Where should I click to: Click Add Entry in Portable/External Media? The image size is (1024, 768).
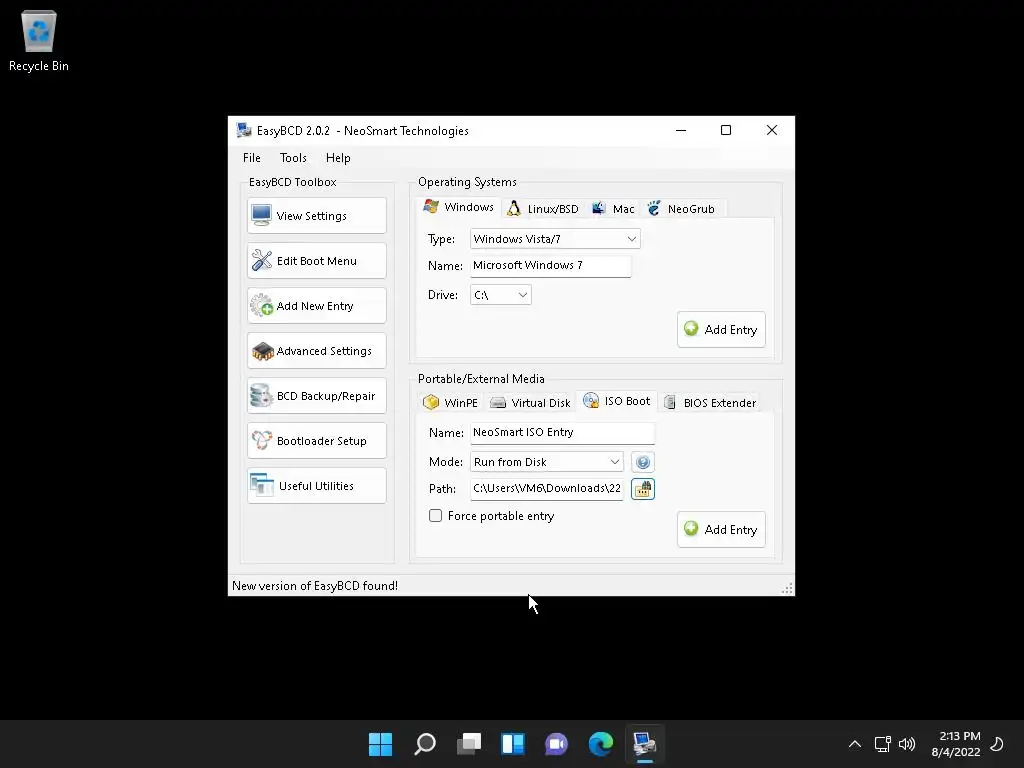click(722, 530)
